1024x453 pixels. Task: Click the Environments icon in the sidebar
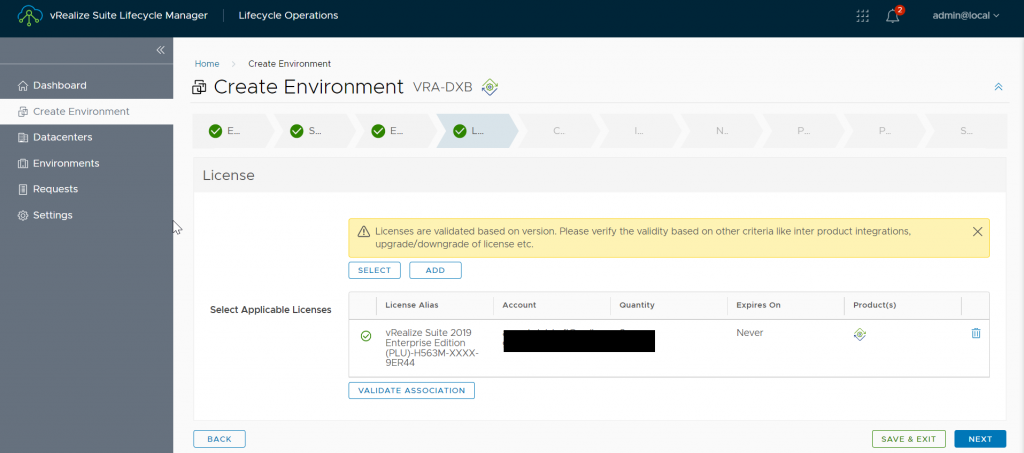pos(23,163)
